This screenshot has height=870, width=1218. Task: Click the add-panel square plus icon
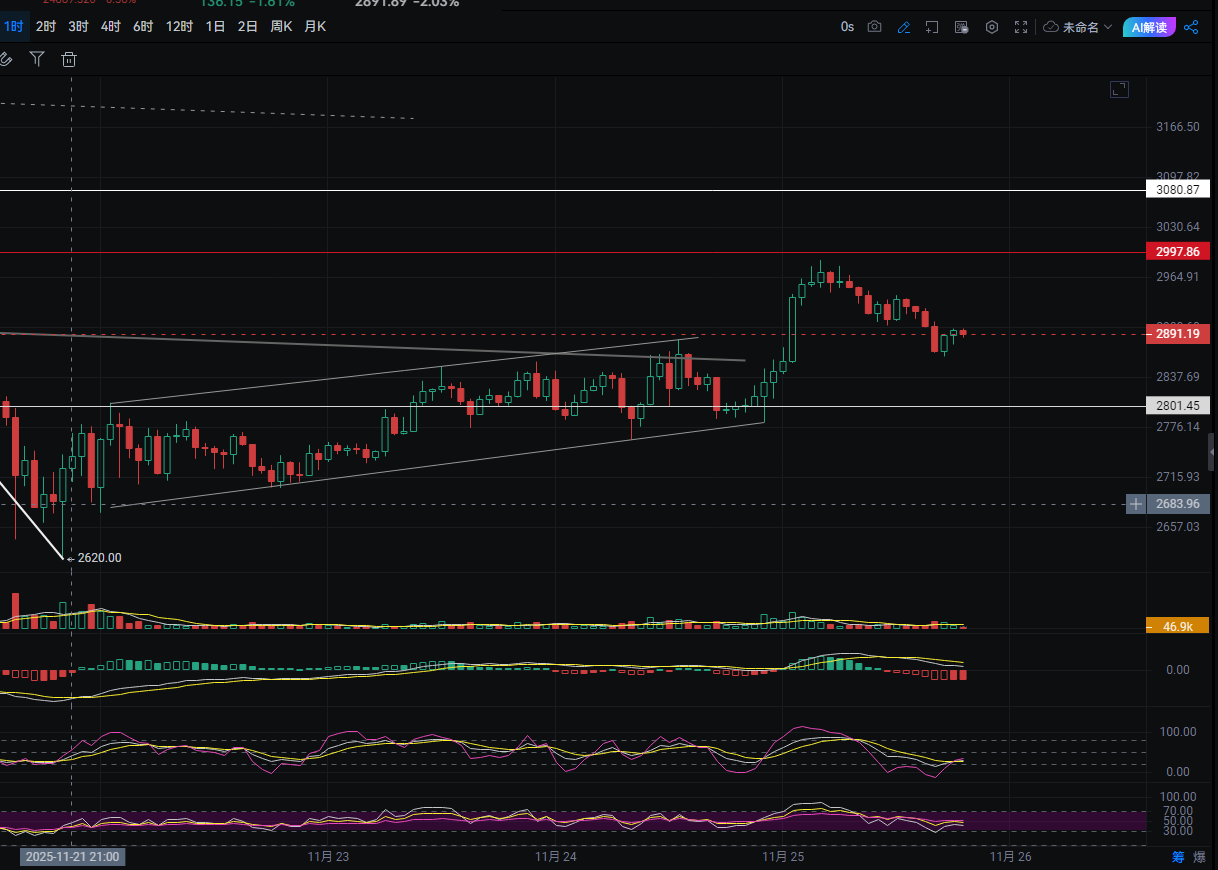[x=932, y=27]
